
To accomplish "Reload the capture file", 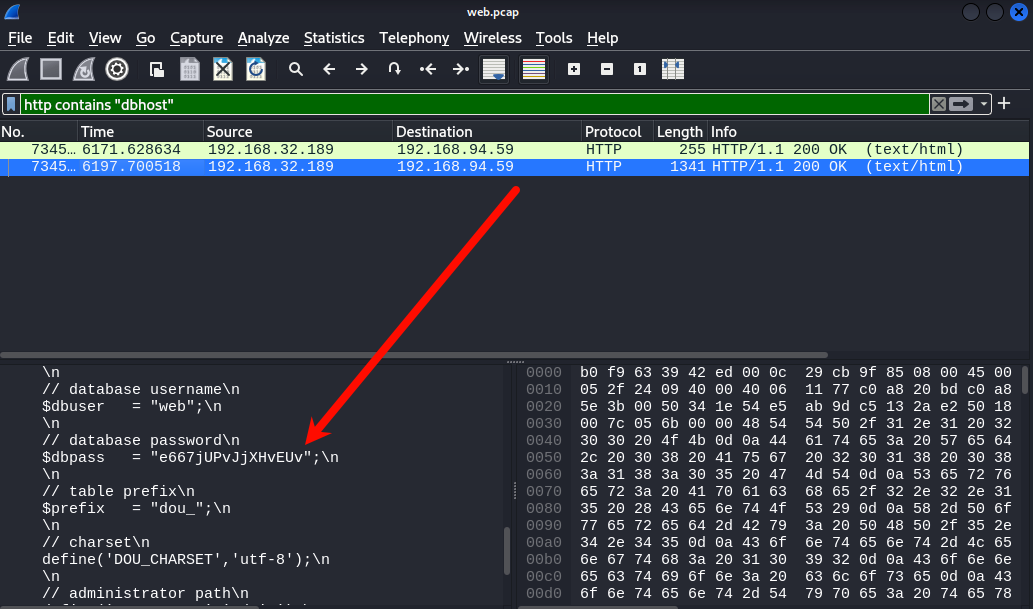I will 256,69.
